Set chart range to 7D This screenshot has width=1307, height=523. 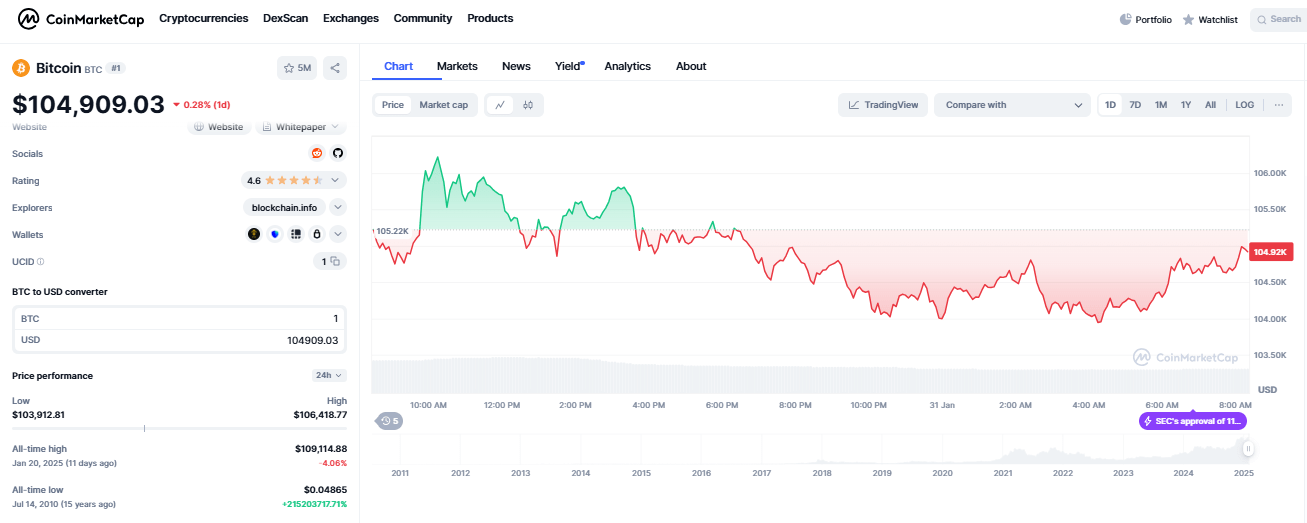click(x=1135, y=105)
